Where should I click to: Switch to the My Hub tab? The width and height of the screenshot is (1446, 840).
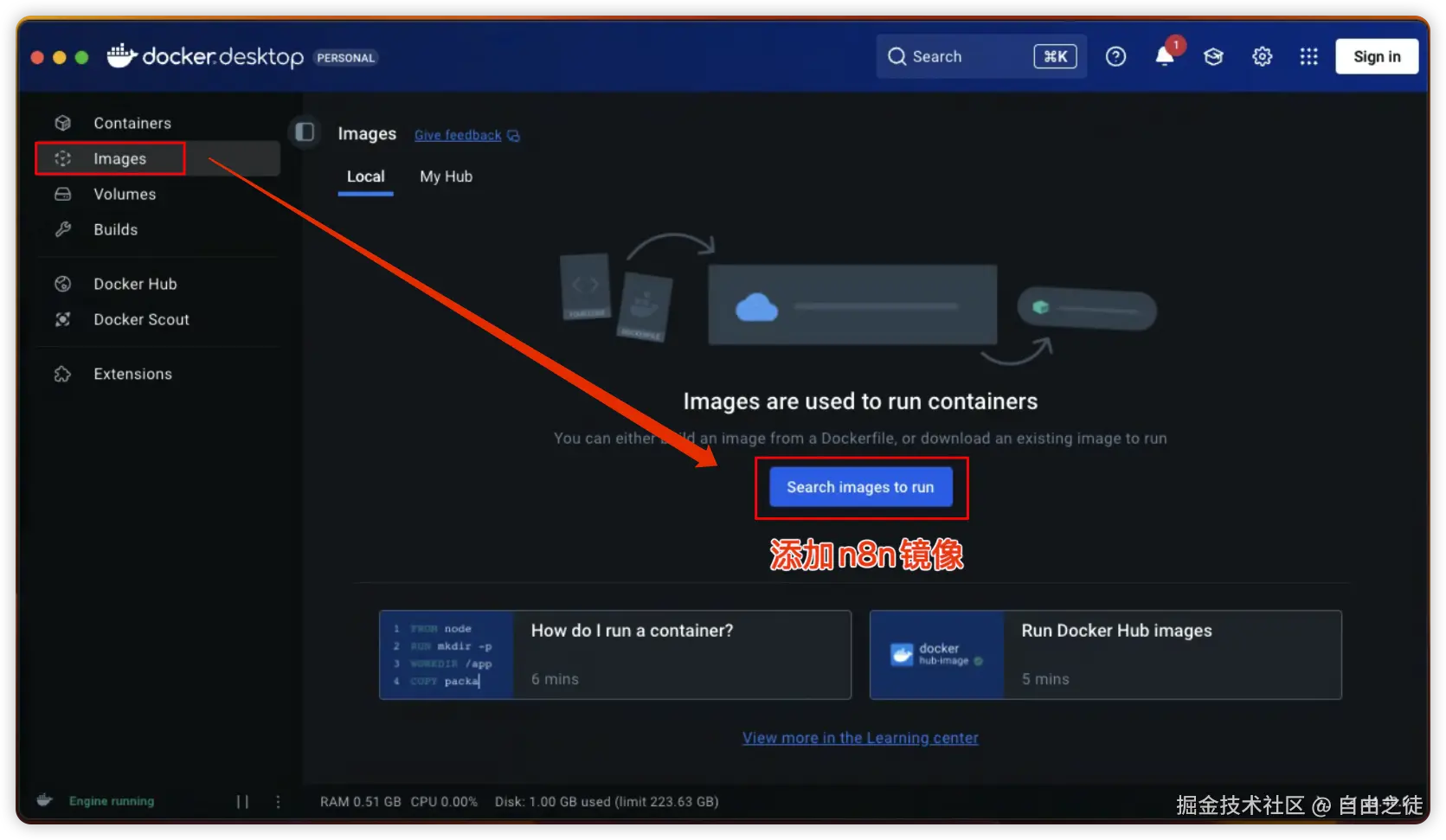point(446,176)
